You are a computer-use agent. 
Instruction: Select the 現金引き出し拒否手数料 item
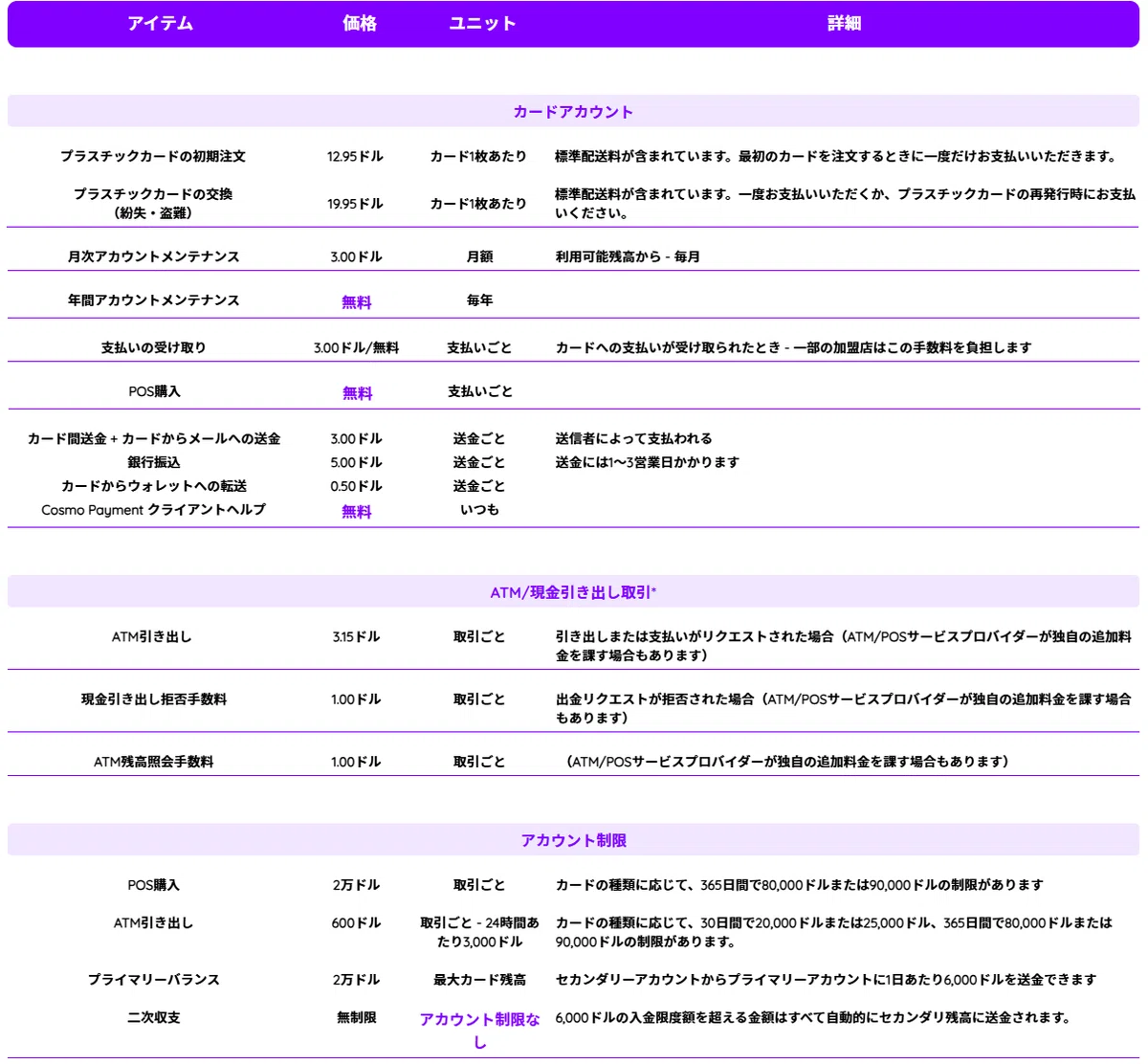click(153, 699)
